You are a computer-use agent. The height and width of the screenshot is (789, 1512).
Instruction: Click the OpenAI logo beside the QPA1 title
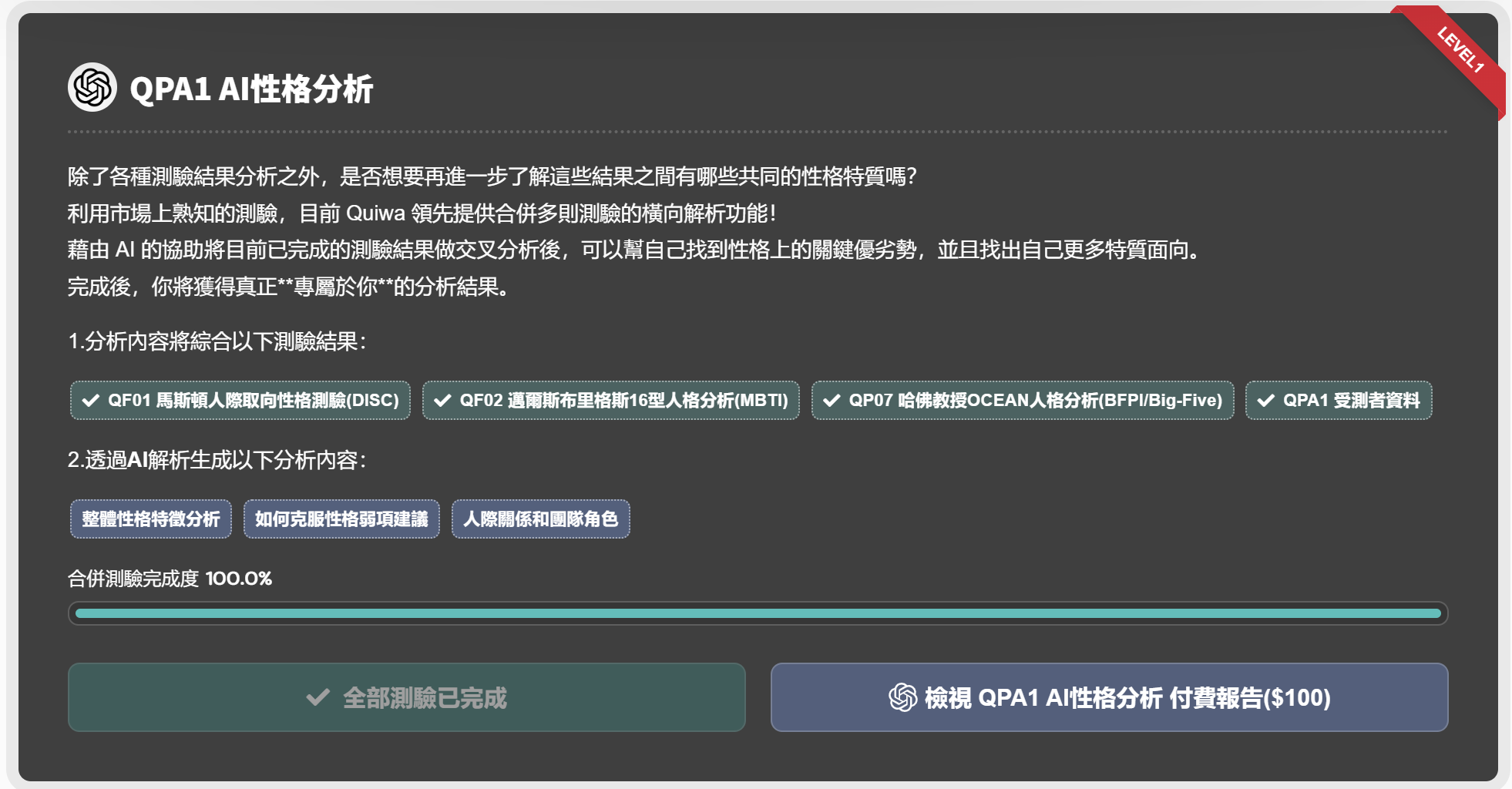coord(92,87)
